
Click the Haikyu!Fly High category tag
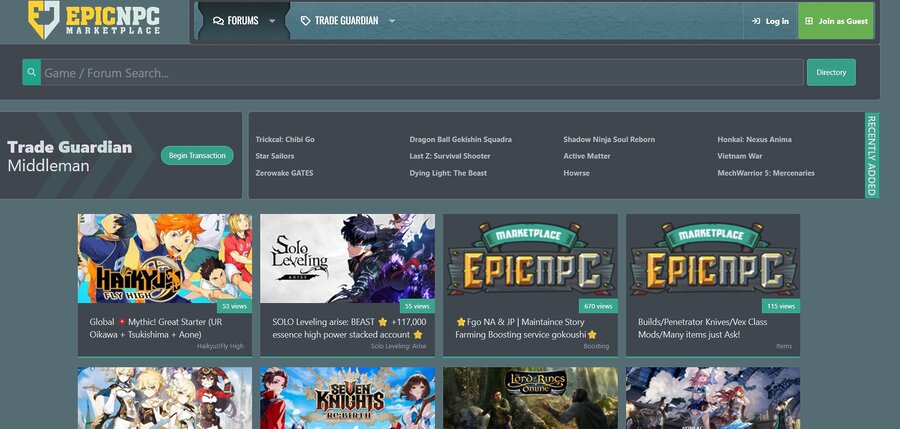pos(220,346)
